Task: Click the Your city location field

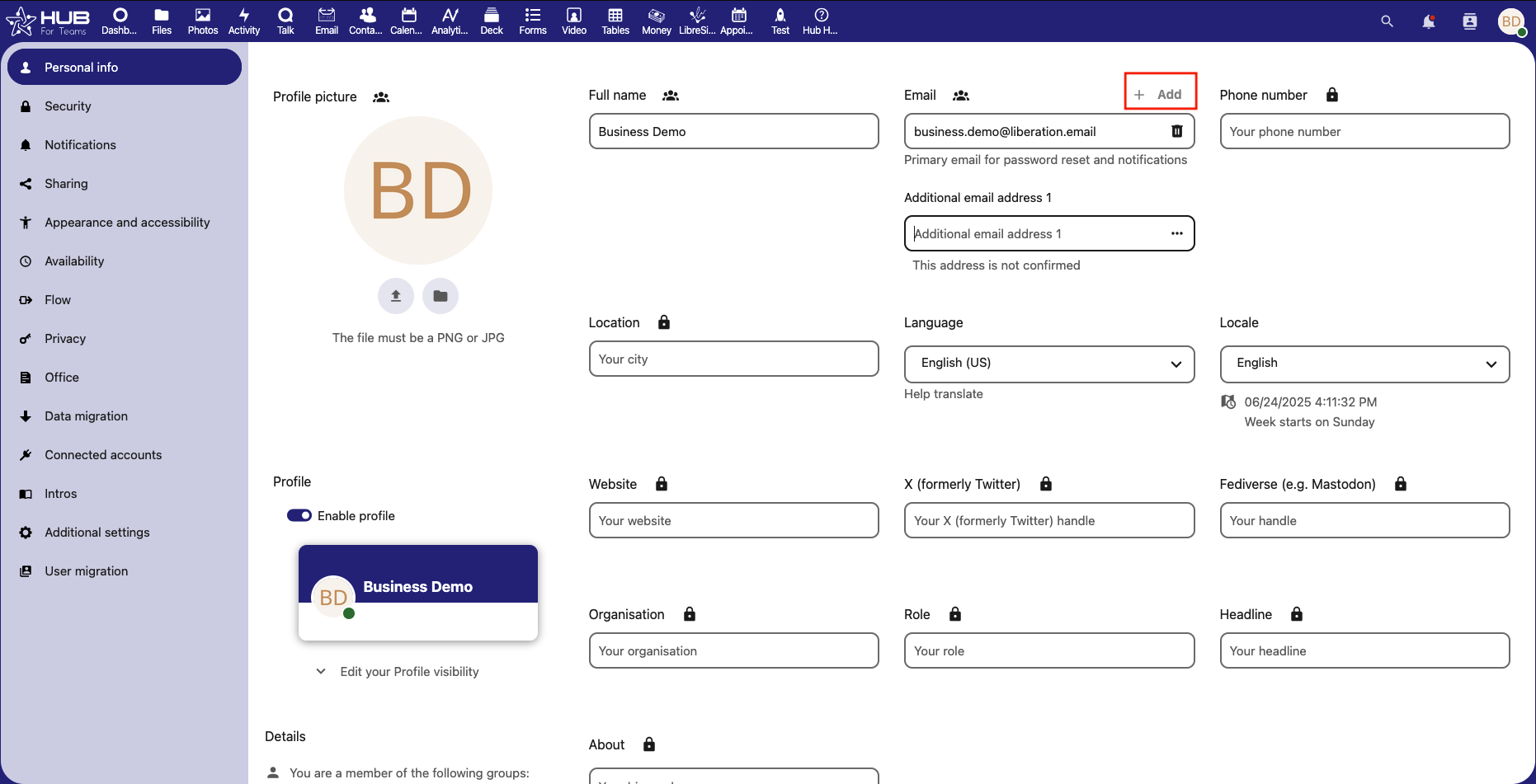Action: pyautogui.click(x=733, y=359)
